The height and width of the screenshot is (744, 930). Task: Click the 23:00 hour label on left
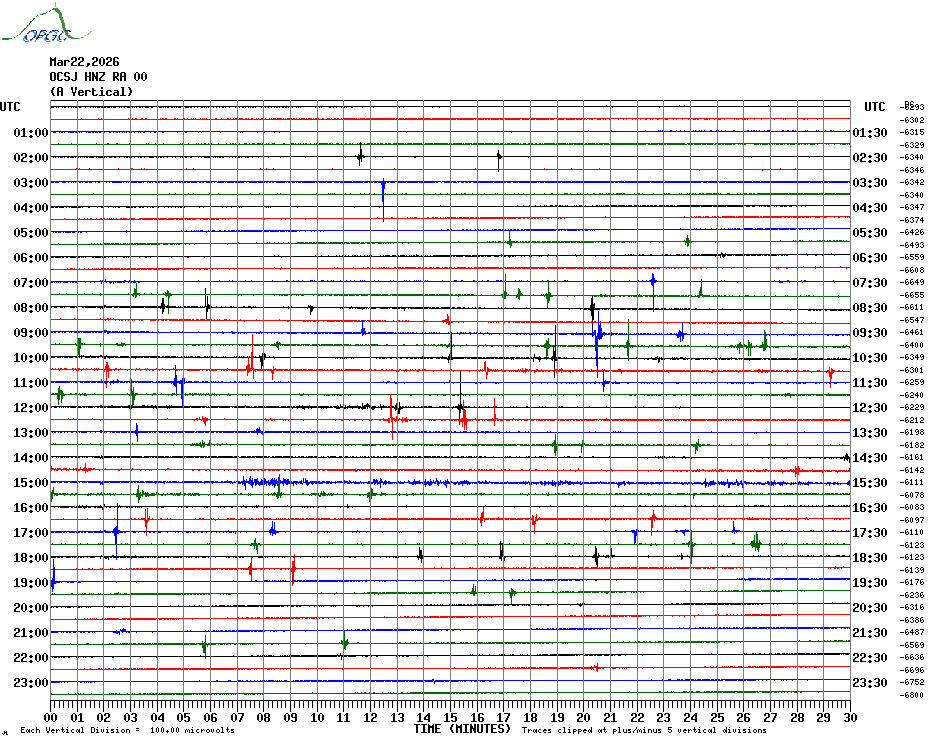click(x=32, y=683)
